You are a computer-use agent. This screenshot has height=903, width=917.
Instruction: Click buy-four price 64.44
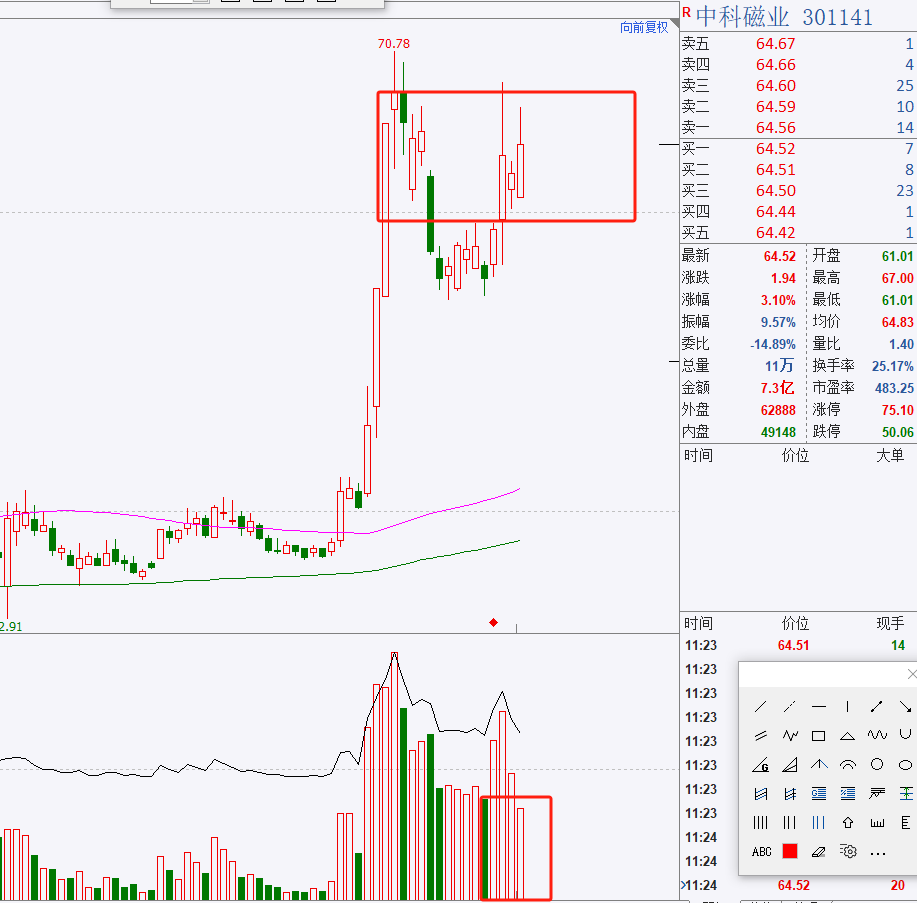pyautogui.click(x=775, y=212)
